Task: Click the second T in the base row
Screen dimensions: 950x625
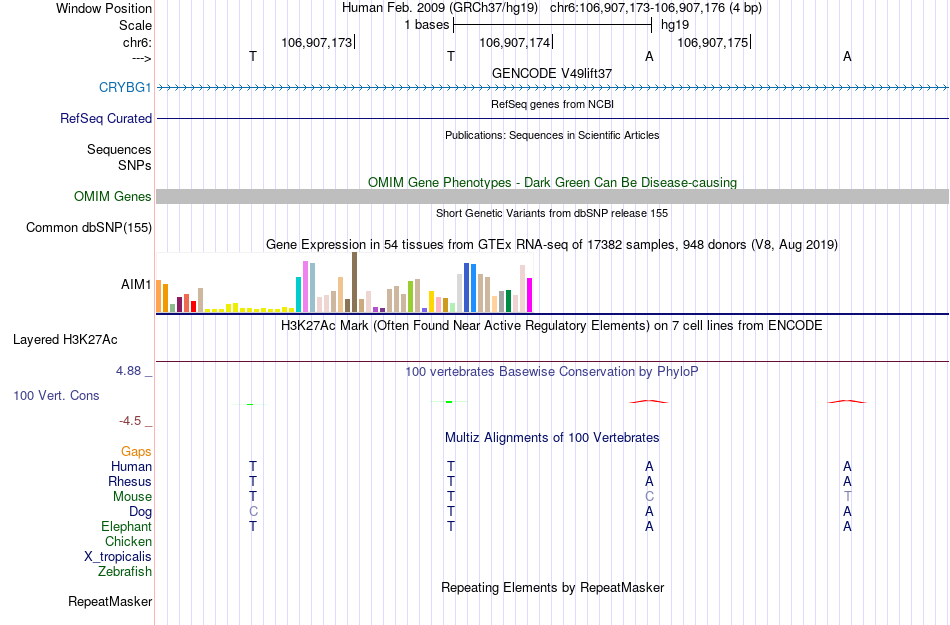Action: (x=451, y=56)
